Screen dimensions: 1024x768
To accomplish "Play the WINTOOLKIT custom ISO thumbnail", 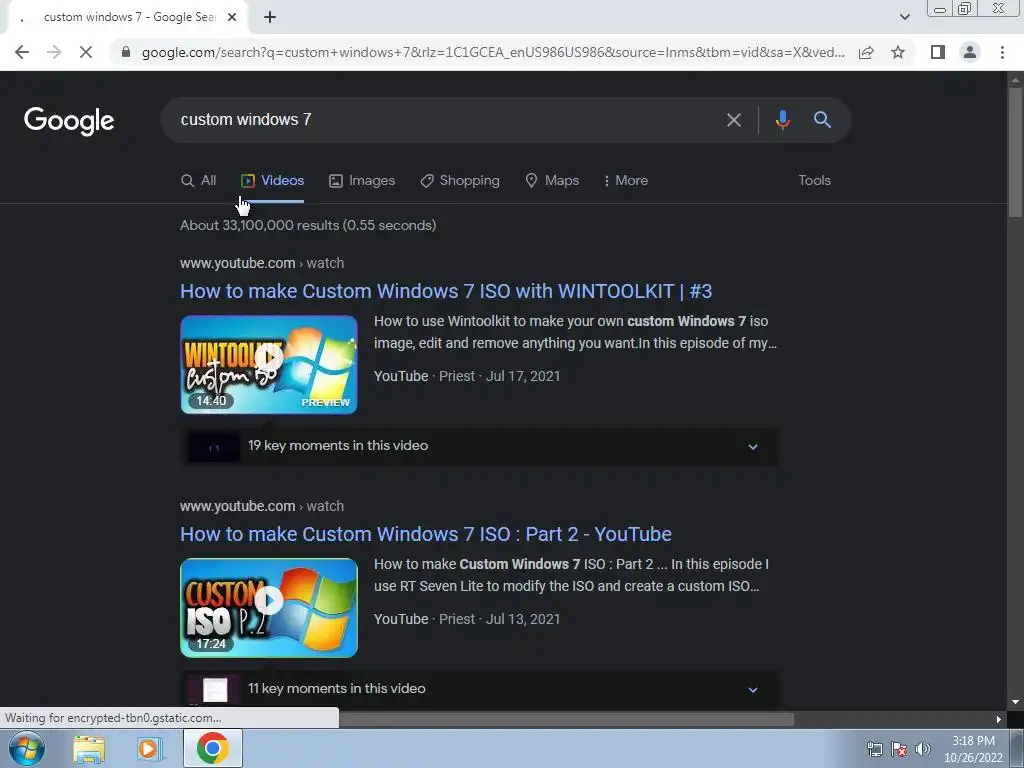I will point(269,364).
